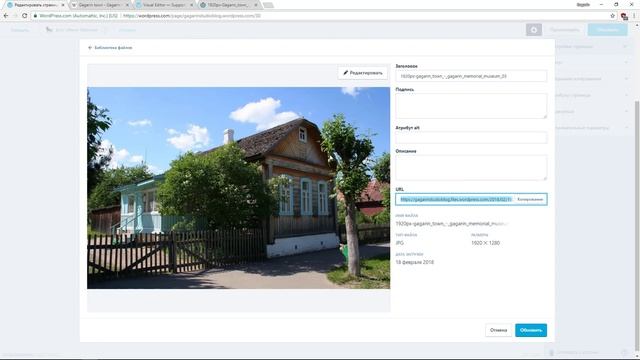Close the Редактировать страницу tab

click(63, 5)
